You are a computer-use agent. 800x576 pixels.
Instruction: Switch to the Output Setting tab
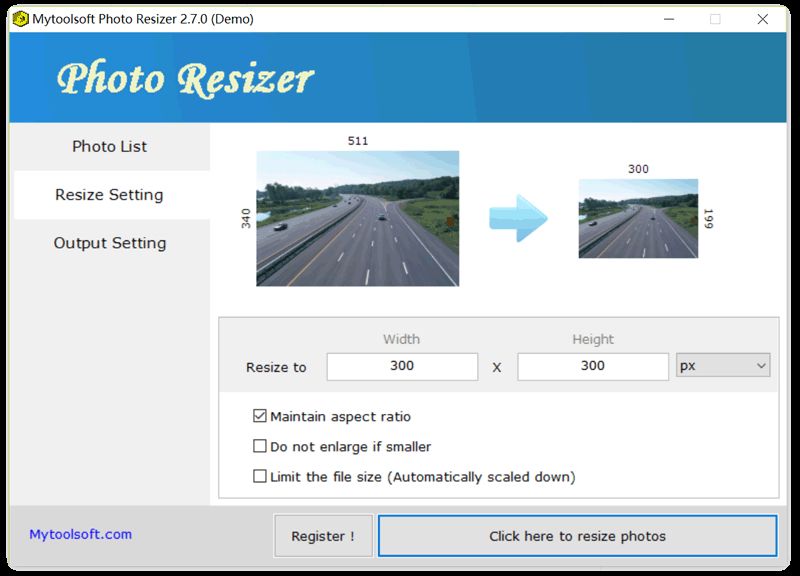(x=110, y=243)
